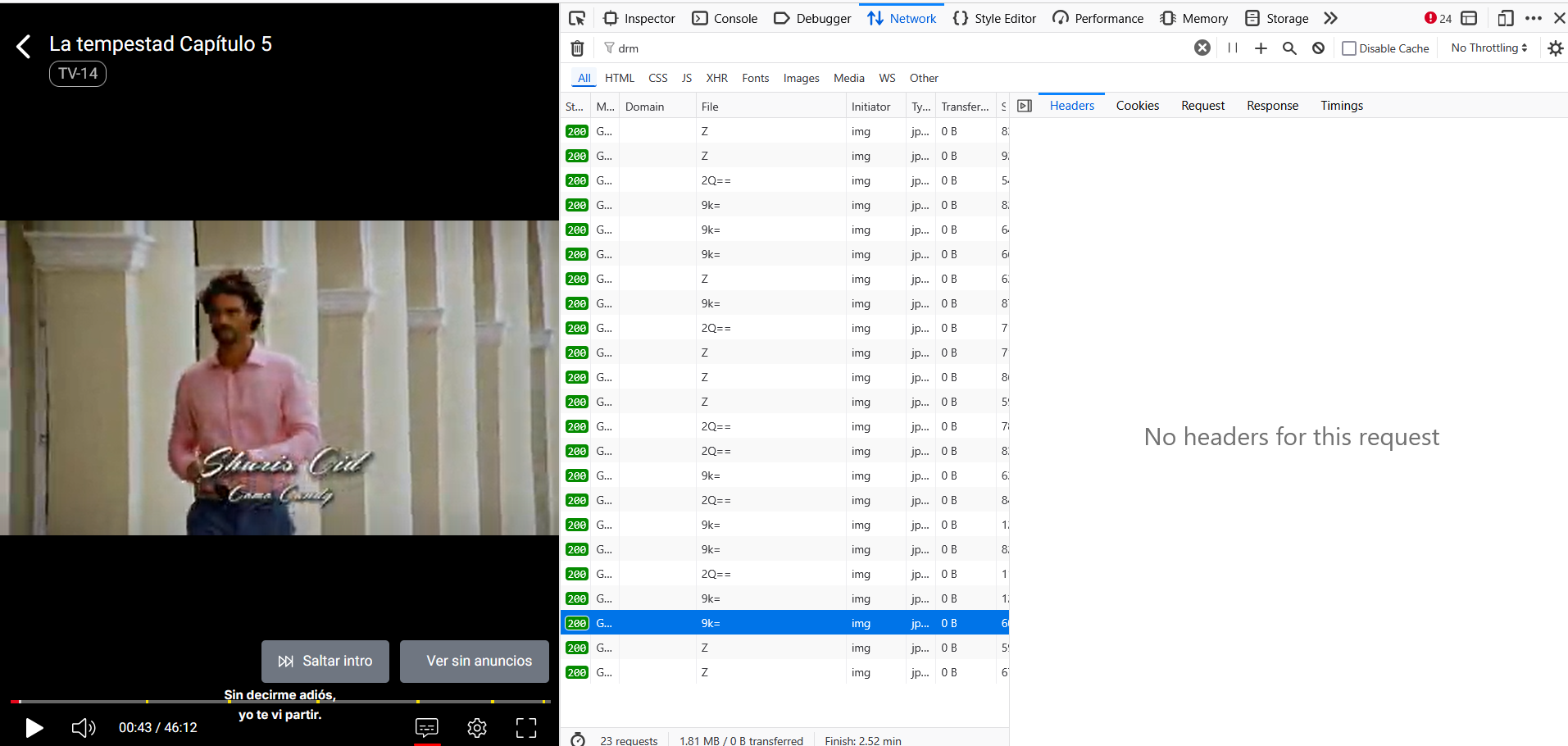Filter requests by CSS
The height and width of the screenshot is (746, 1568).
658,78
